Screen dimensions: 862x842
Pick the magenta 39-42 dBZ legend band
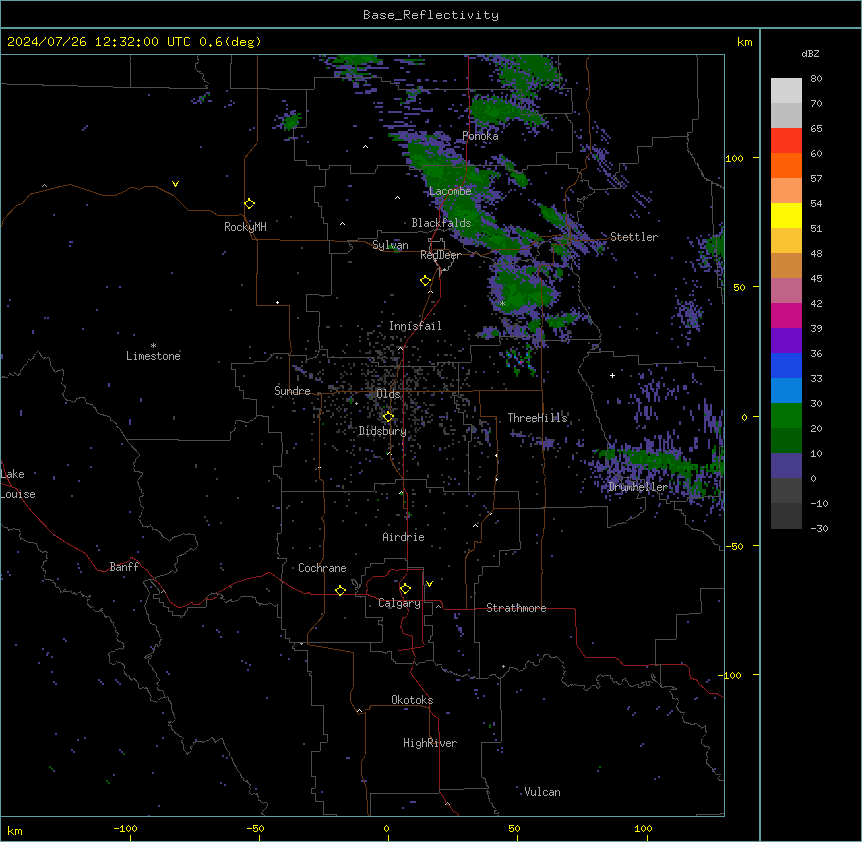786,316
